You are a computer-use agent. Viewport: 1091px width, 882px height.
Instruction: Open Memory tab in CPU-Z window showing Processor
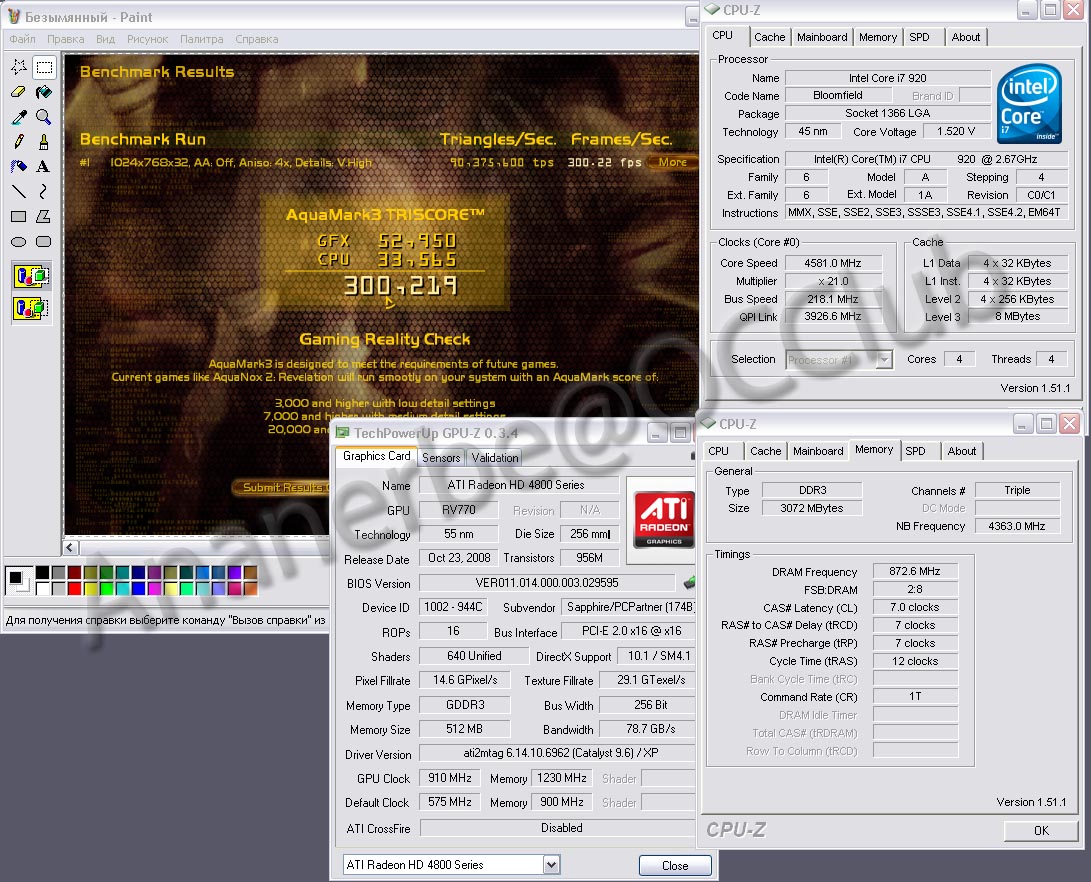click(878, 37)
